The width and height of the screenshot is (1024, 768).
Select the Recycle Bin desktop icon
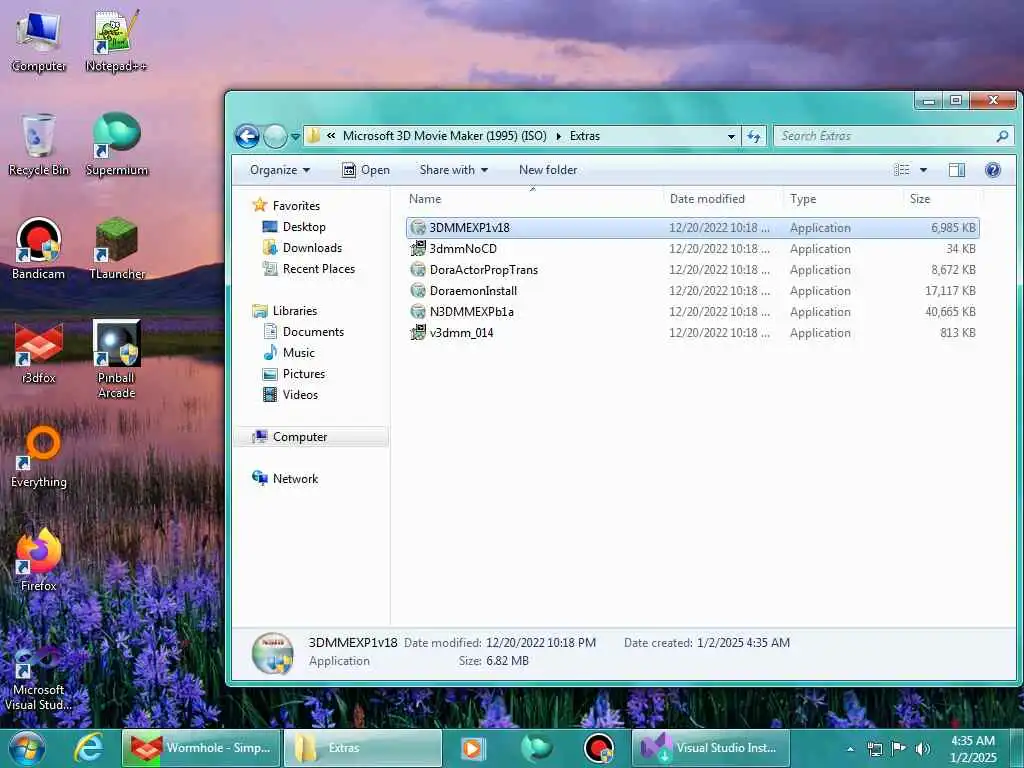[x=39, y=145]
